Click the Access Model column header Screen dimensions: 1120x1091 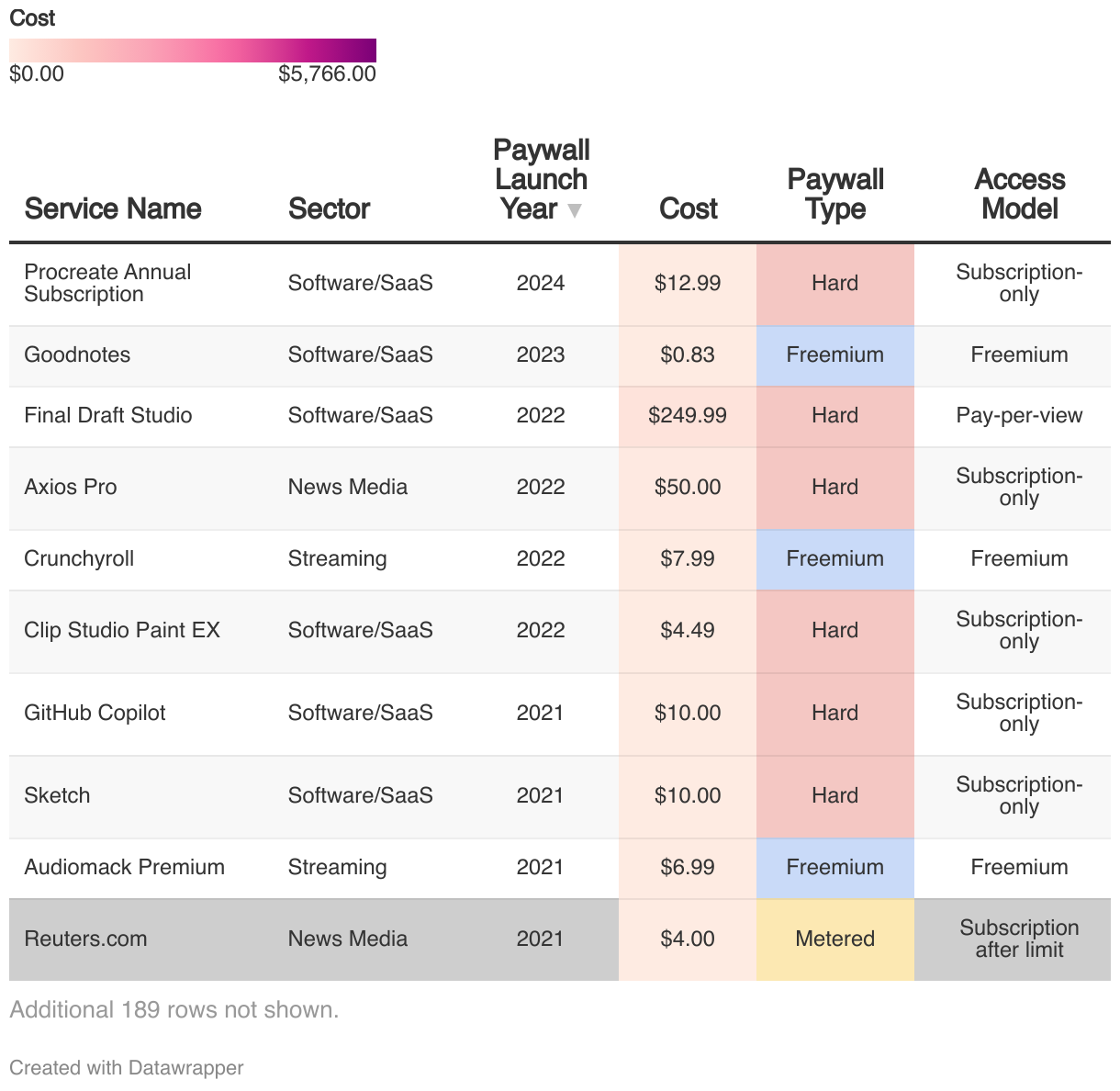pos(1019,194)
